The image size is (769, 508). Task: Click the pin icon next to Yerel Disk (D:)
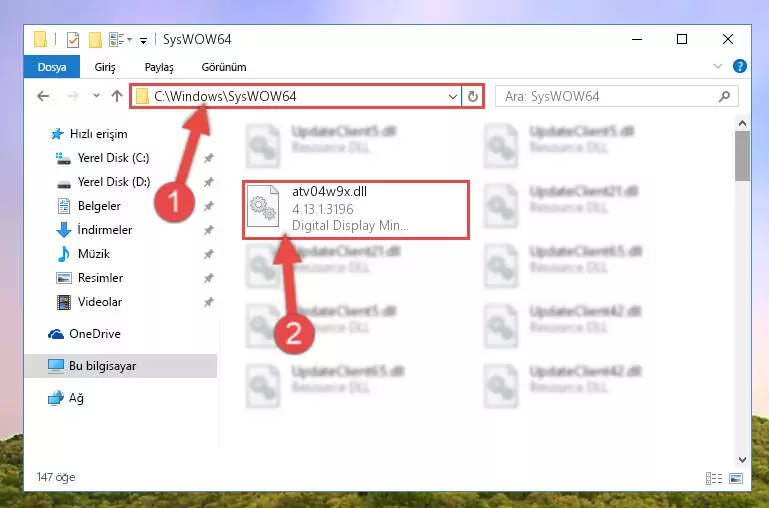point(209,182)
